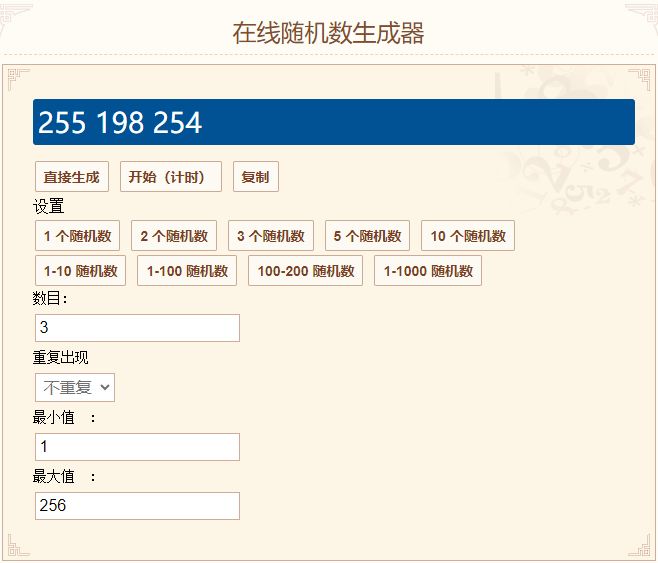Screen dimensions: 658x563
Task: Focus the 数目 count input field
Action: [138, 328]
